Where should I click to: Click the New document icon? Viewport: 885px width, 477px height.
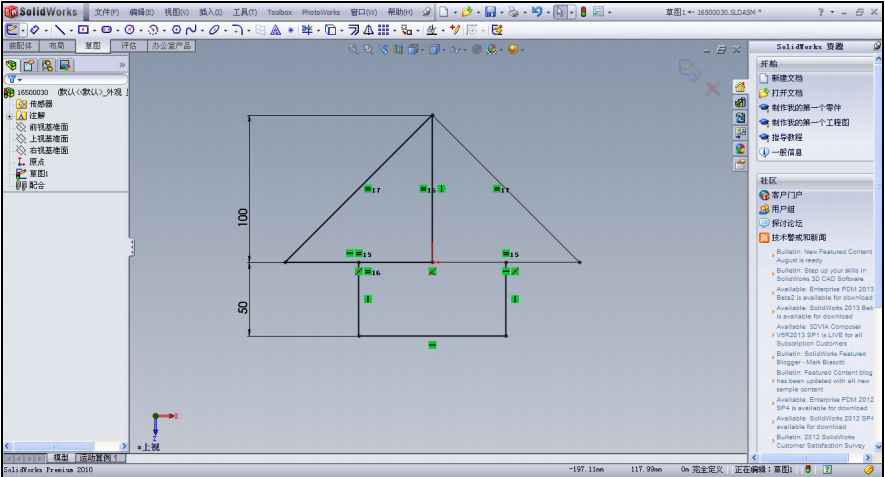coord(444,12)
